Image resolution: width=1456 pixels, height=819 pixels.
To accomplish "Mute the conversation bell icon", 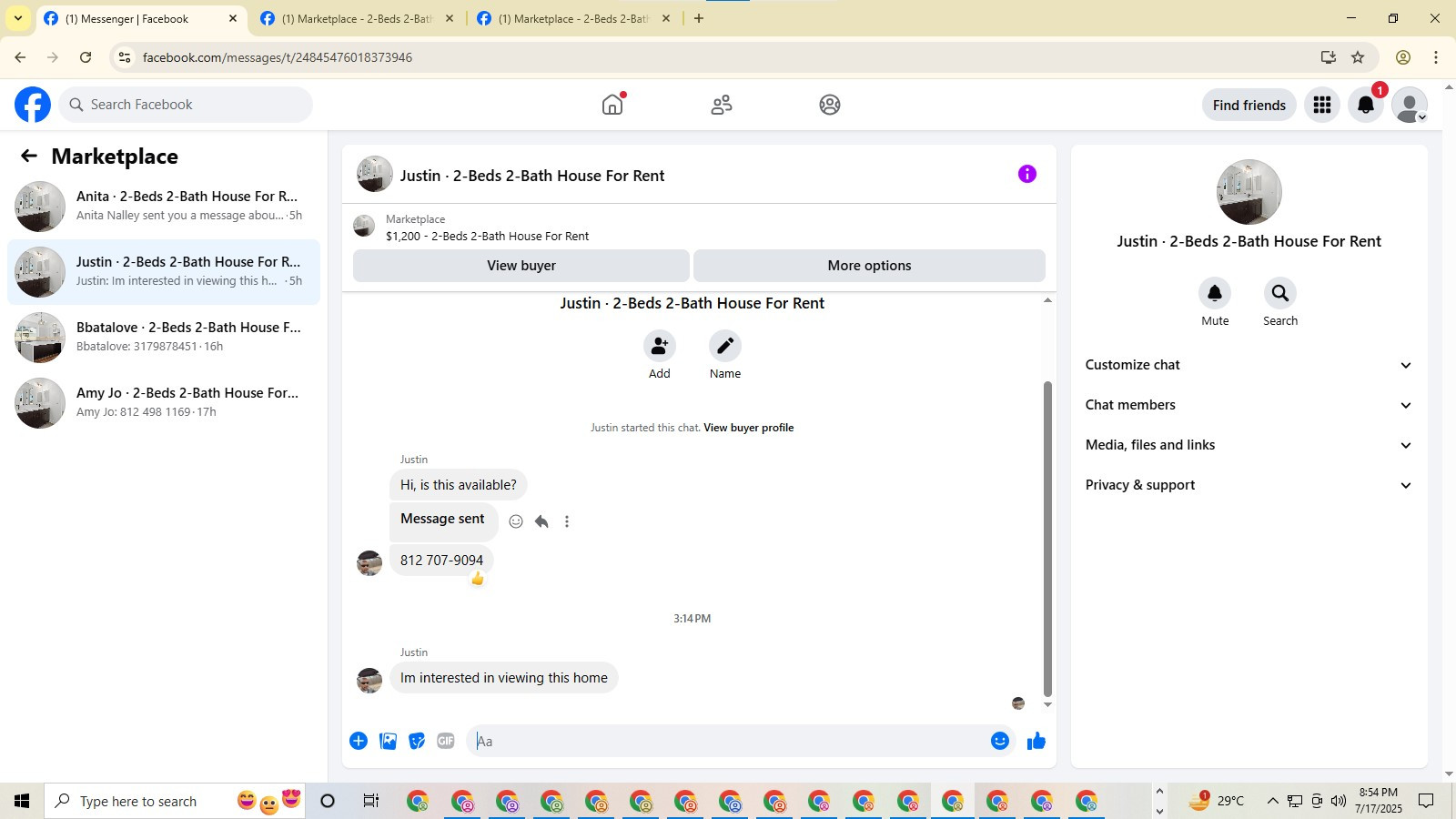I will coord(1215,293).
